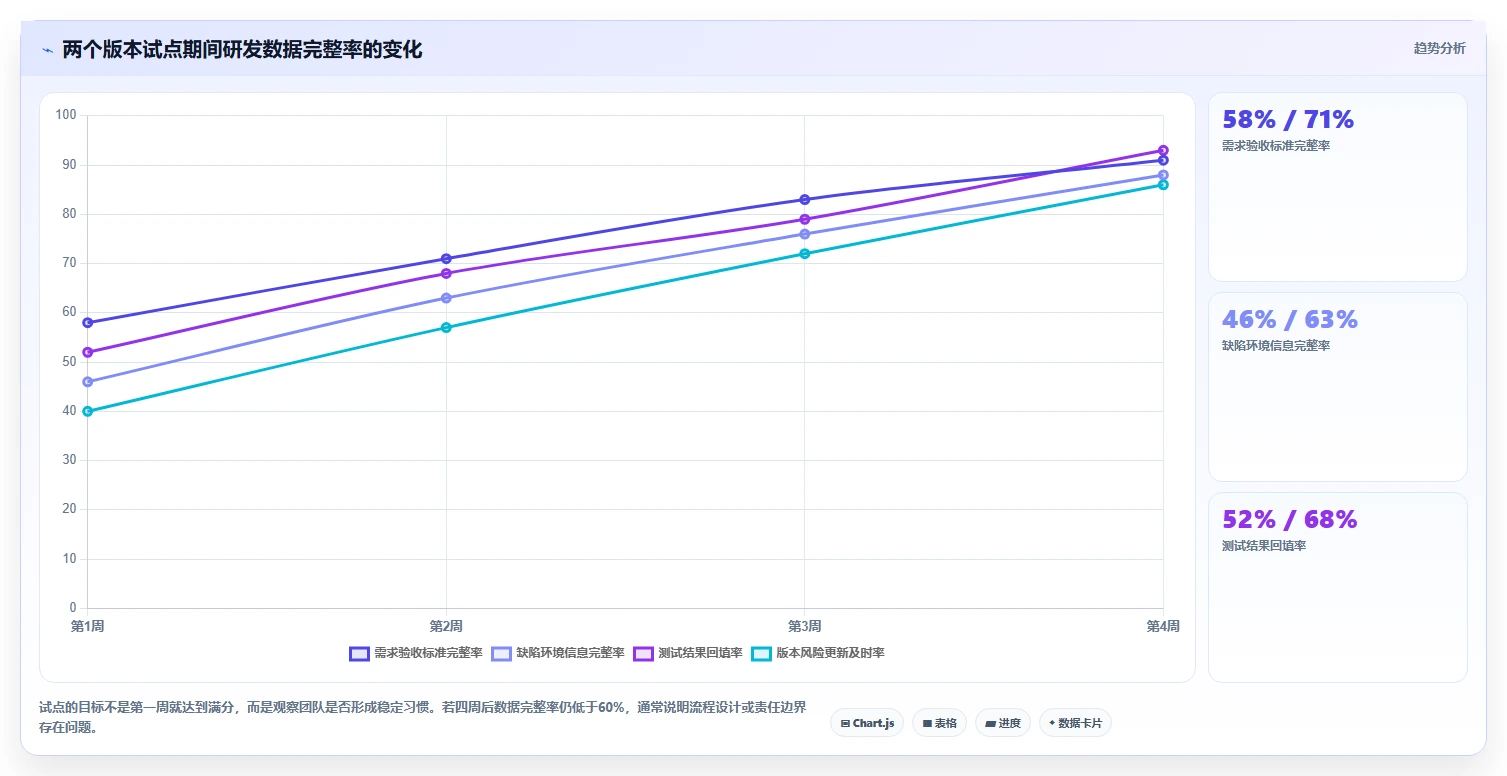This screenshot has height=776, width=1507.
Task: Toggle 测试结果回填率 legend swatch
Action: point(643,653)
